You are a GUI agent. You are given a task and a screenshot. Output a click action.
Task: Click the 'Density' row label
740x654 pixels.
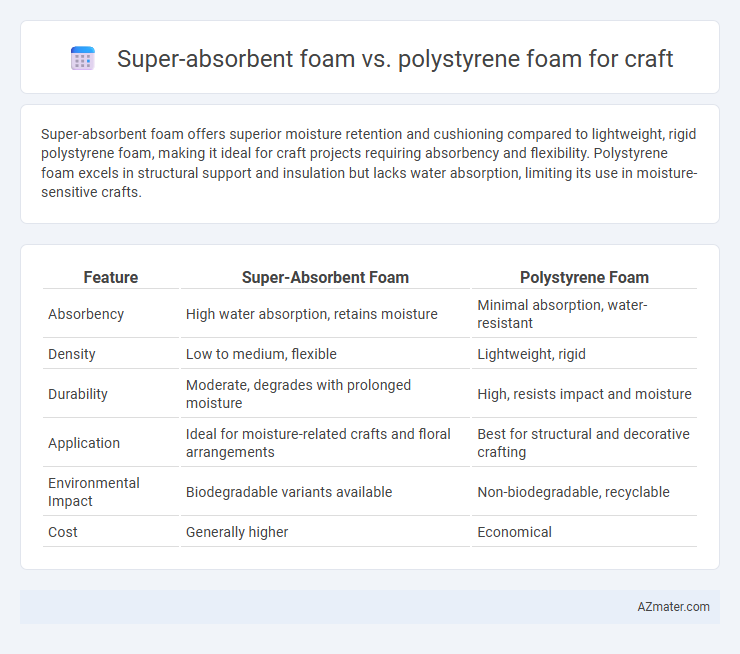click(x=72, y=354)
